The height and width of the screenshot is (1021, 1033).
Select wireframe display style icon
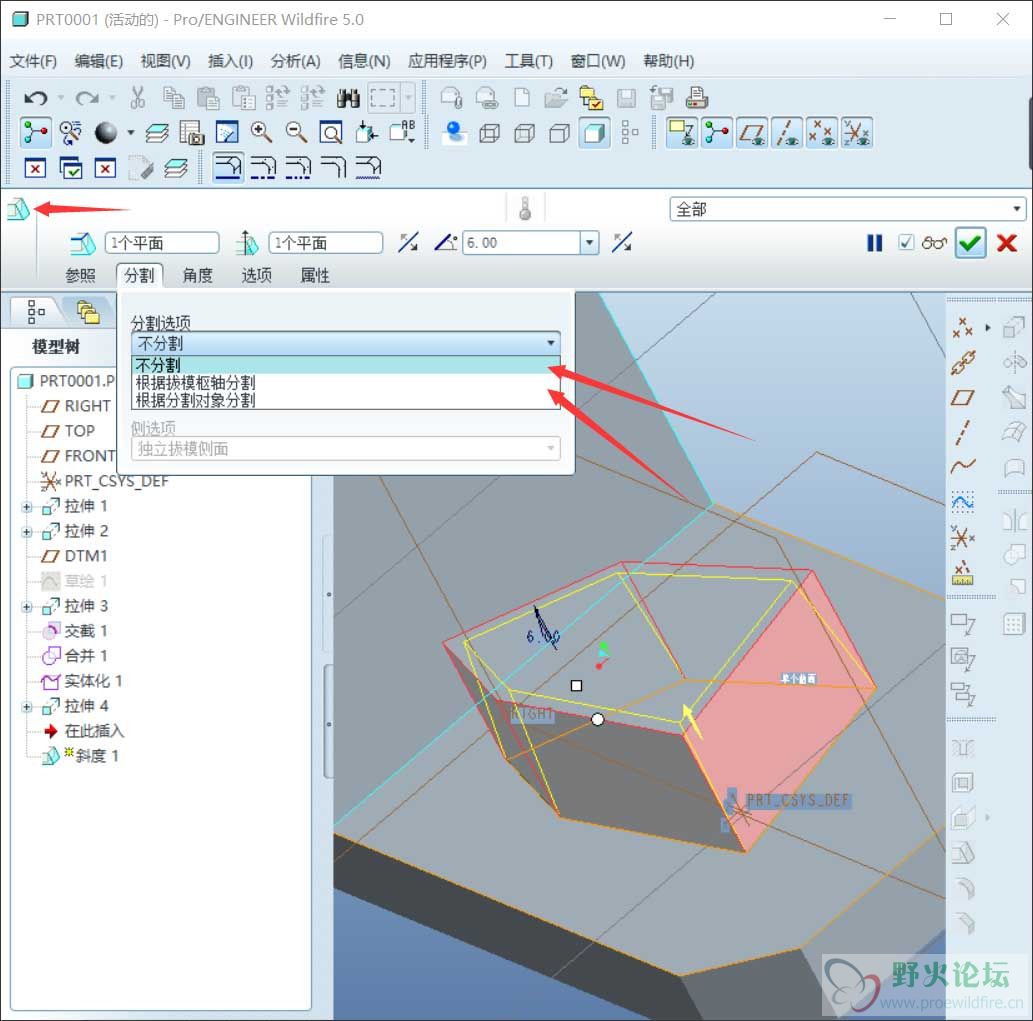coord(489,134)
